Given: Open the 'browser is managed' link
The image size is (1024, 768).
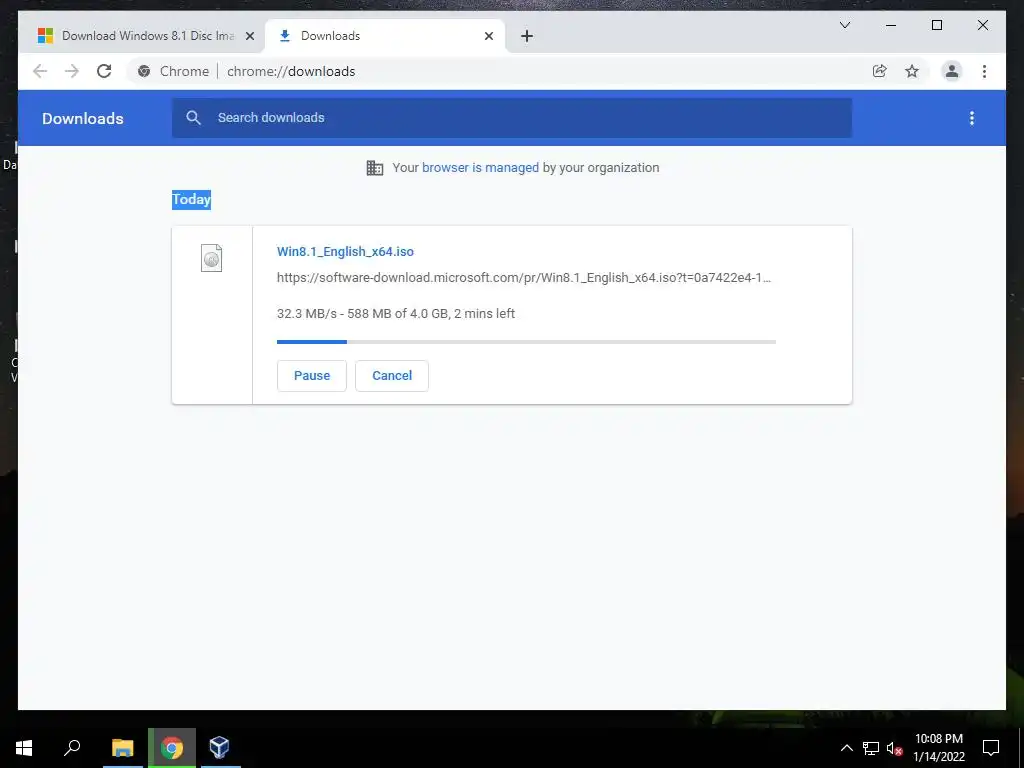Looking at the screenshot, I should click(480, 168).
